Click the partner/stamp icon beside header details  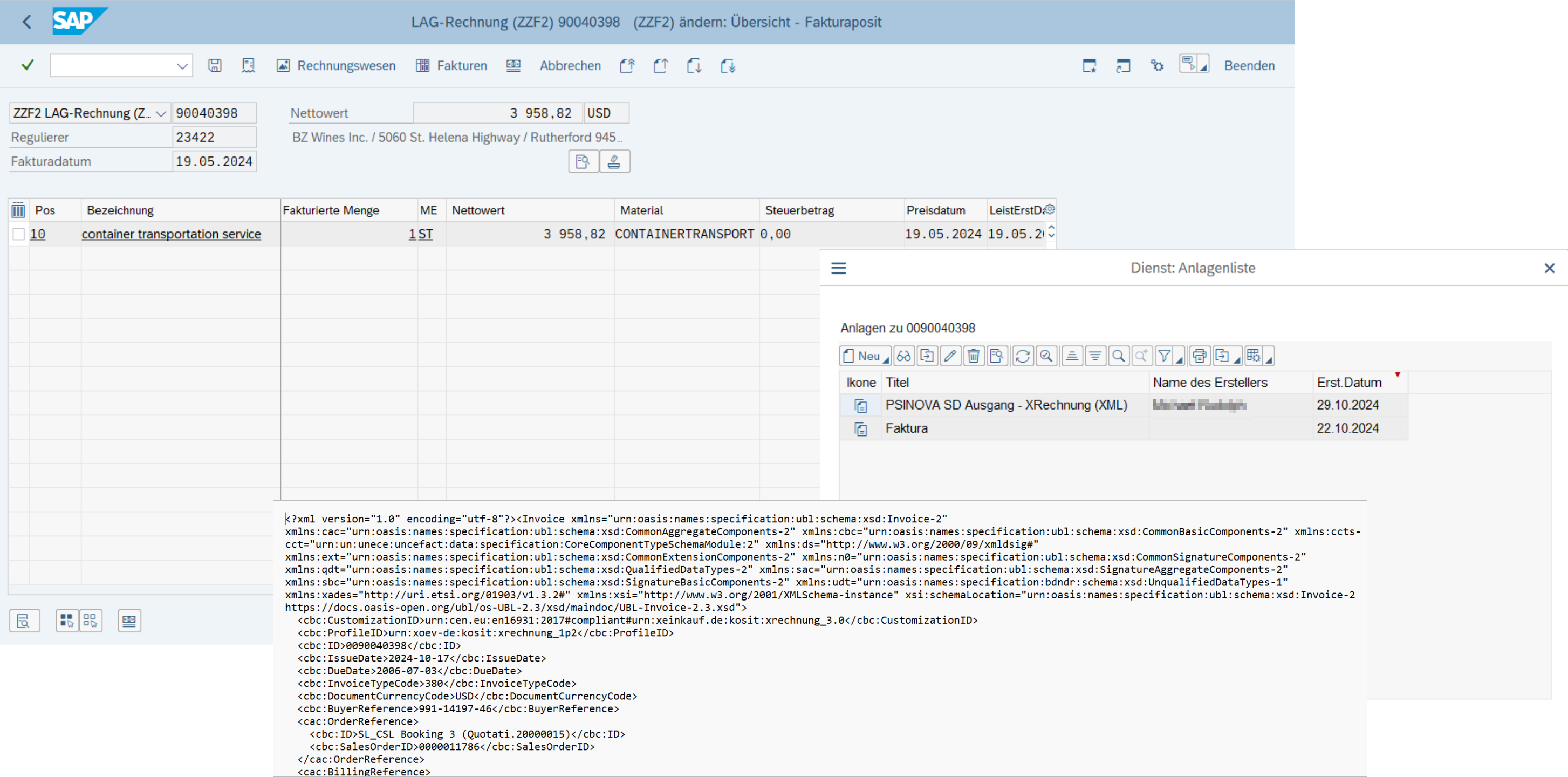point(614,161)
